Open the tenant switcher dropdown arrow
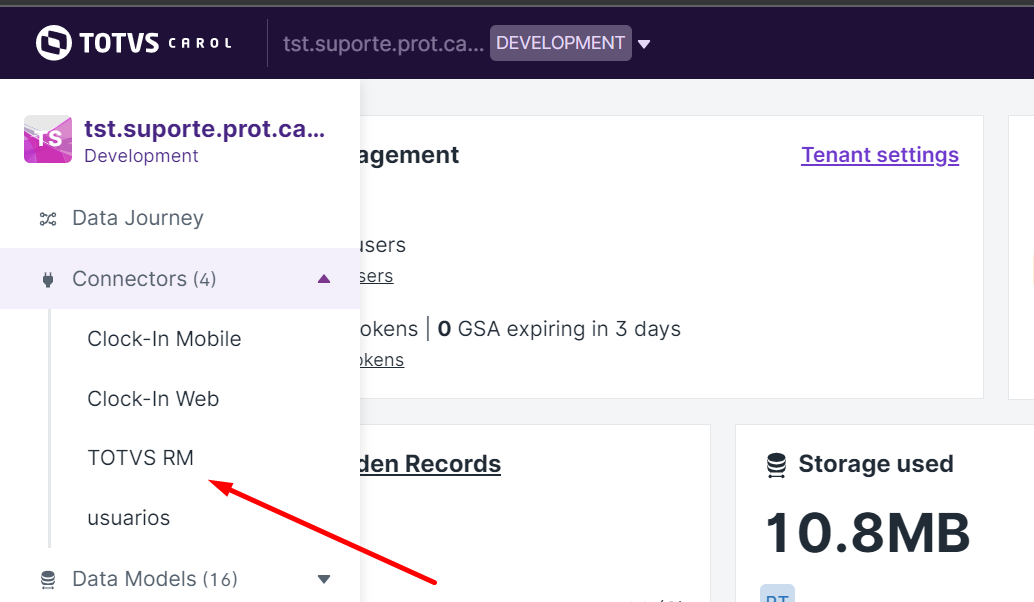 click(644, 44)
